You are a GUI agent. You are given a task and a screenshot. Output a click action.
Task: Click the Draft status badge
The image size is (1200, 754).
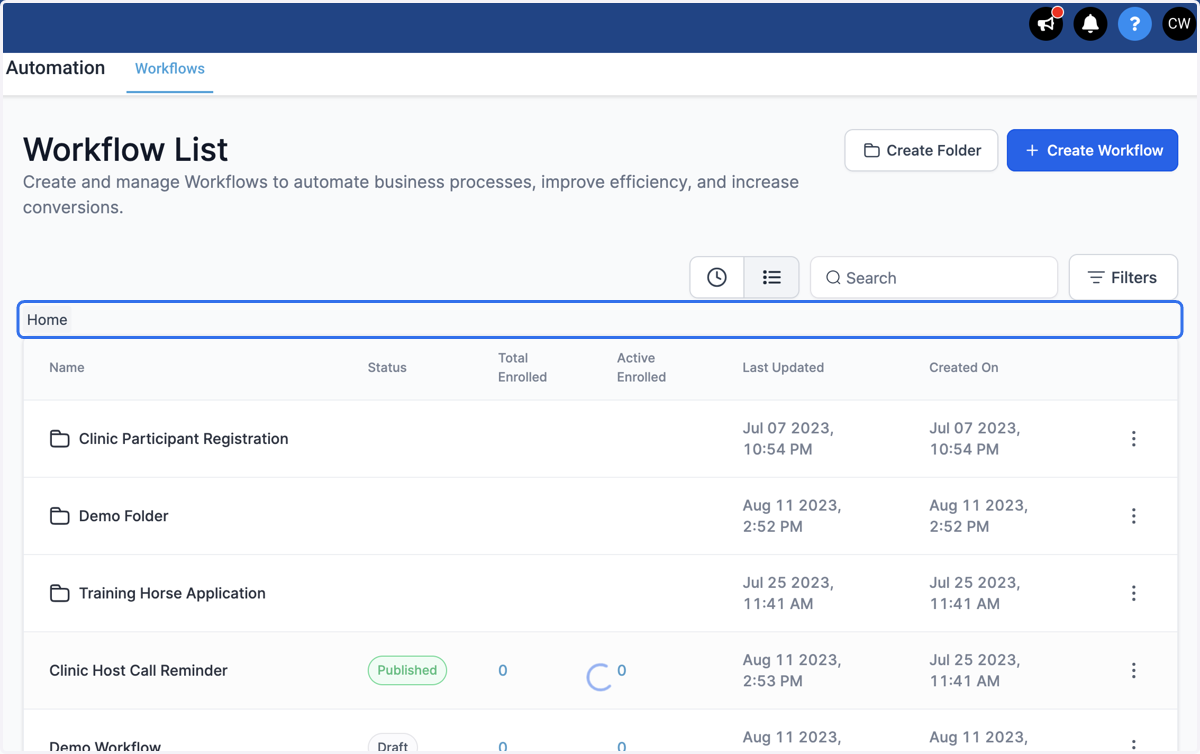(x=393, y=744)
